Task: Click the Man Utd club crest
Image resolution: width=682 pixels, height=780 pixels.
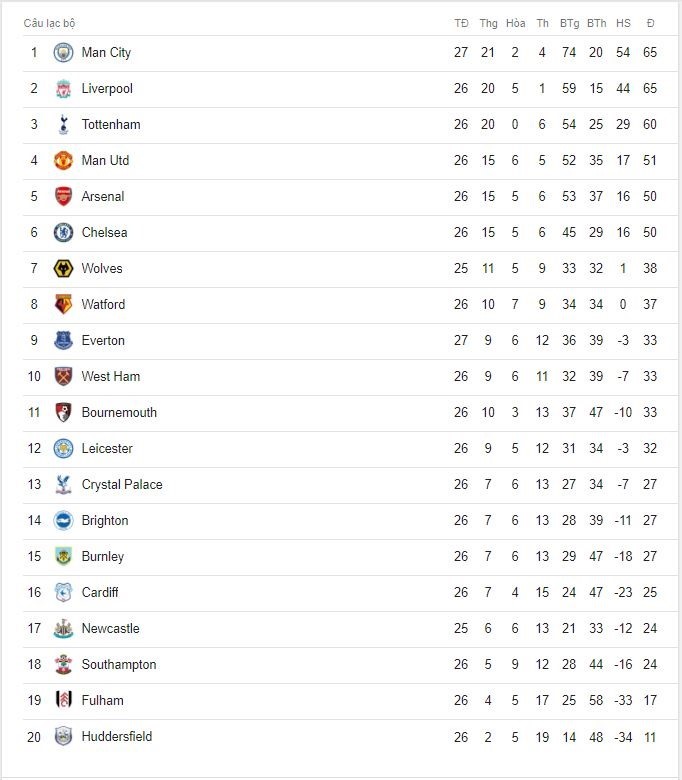Action: click(63, 161)
